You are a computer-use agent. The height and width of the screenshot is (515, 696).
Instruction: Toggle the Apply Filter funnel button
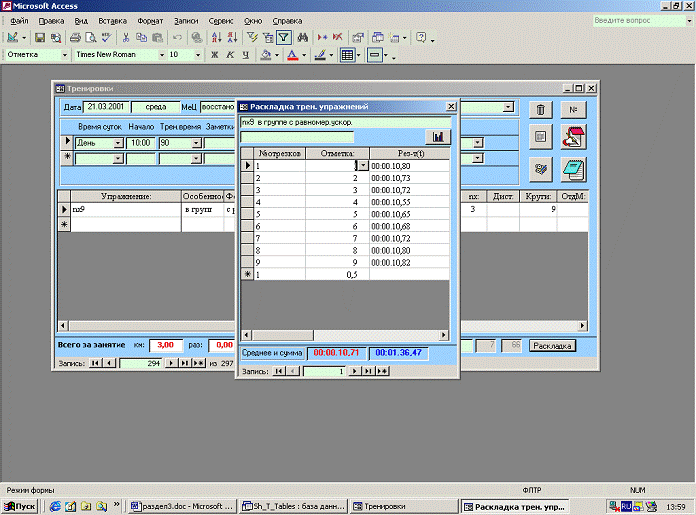coord(283,38)
